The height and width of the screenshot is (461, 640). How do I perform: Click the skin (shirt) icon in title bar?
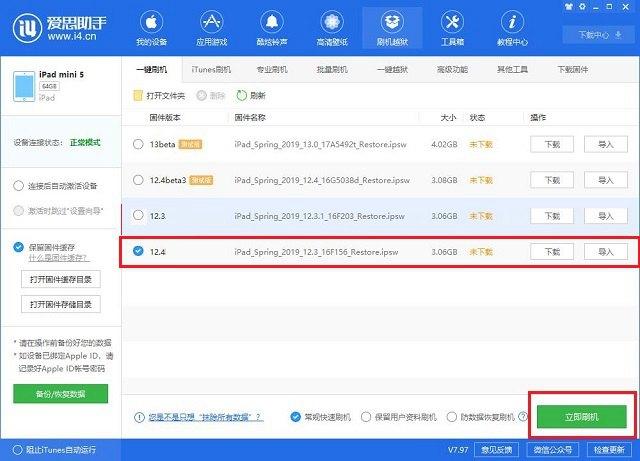point(569,7)
